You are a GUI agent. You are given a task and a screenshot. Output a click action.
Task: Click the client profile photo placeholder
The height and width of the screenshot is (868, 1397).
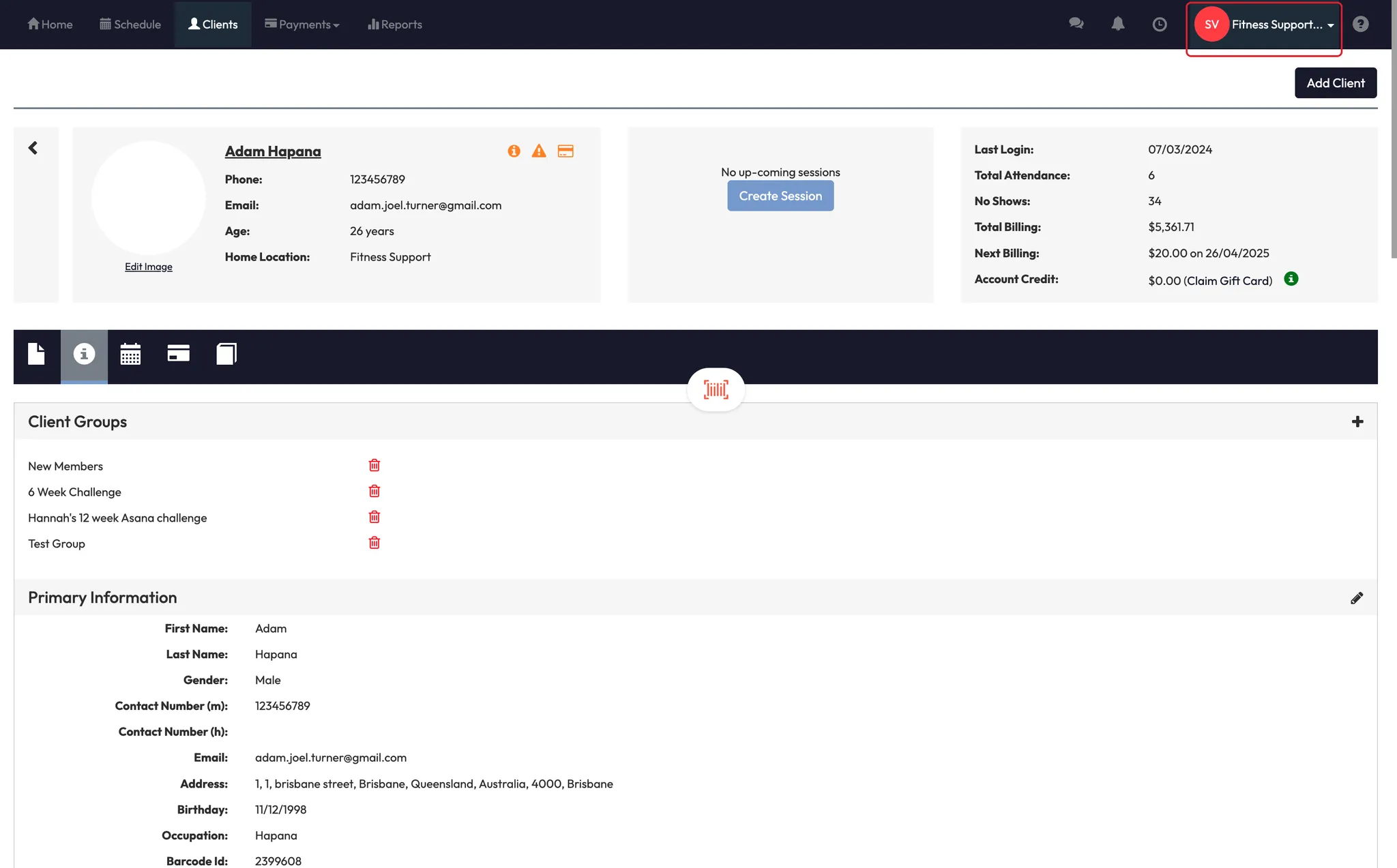click(148, 198)
